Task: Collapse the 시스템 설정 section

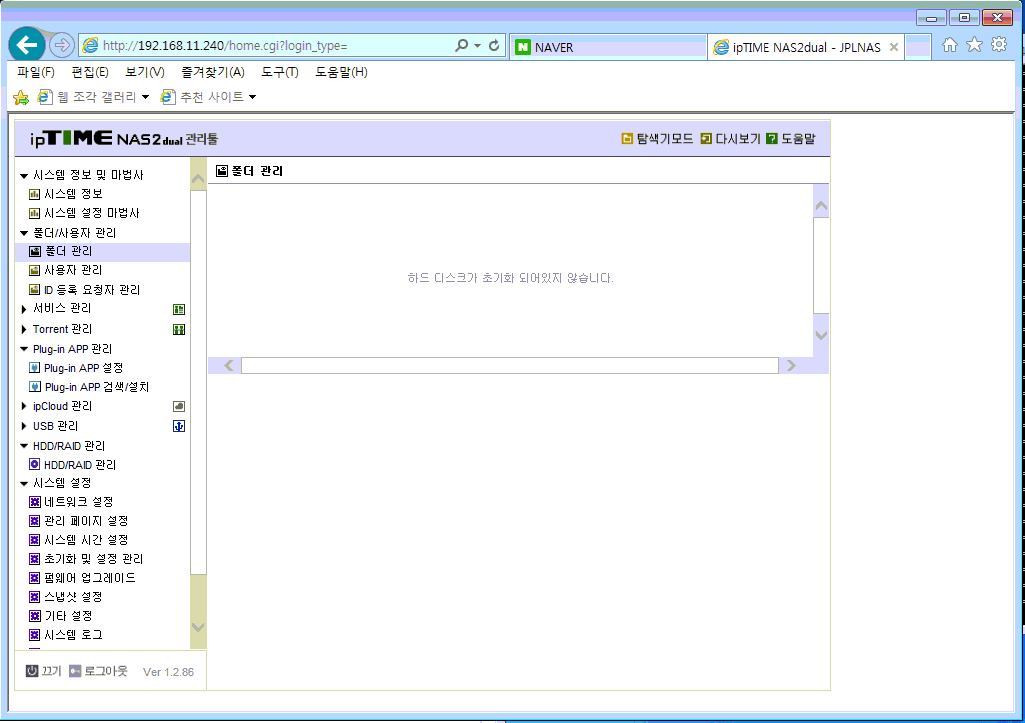Action: click(24, 484)
